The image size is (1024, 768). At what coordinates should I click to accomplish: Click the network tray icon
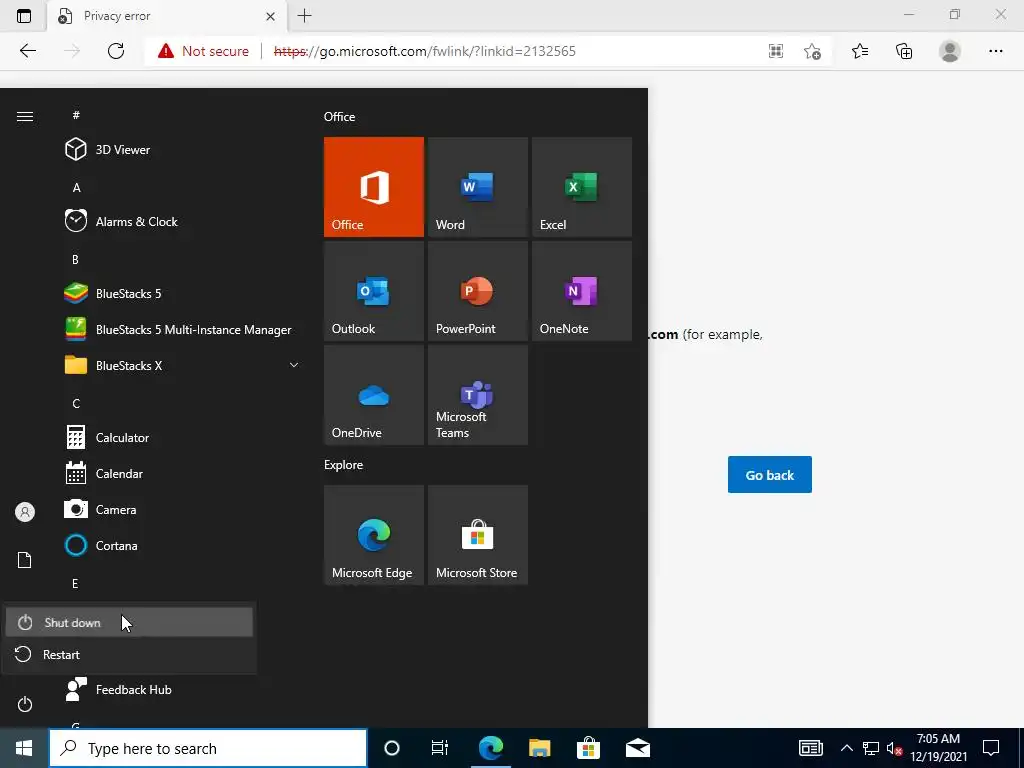(x=871, y=748)
